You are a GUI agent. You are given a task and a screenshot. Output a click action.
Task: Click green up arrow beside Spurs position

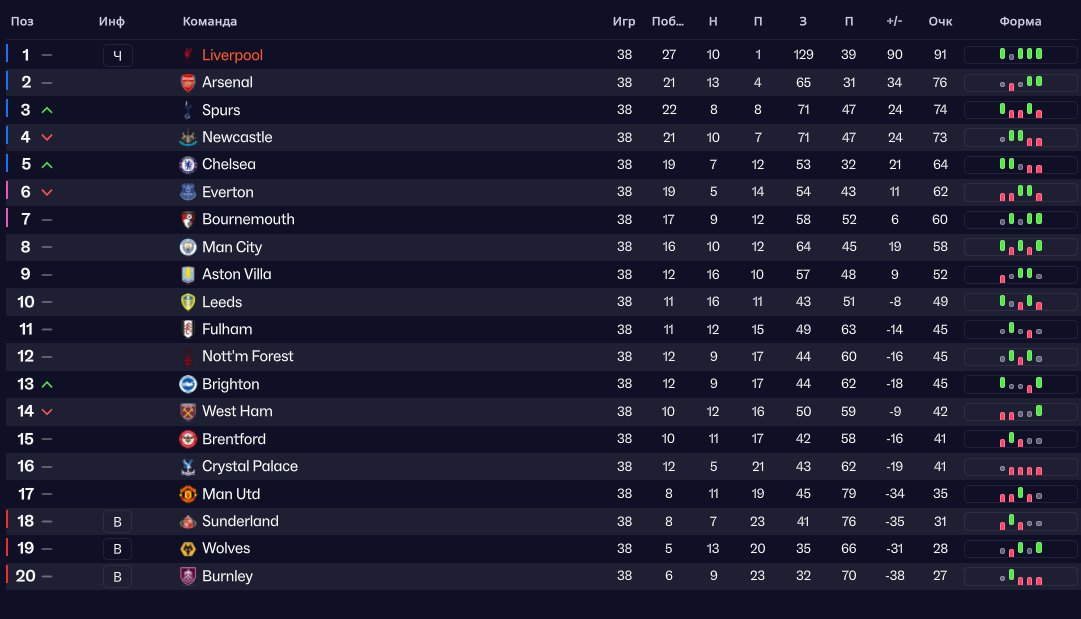point(47,110)
